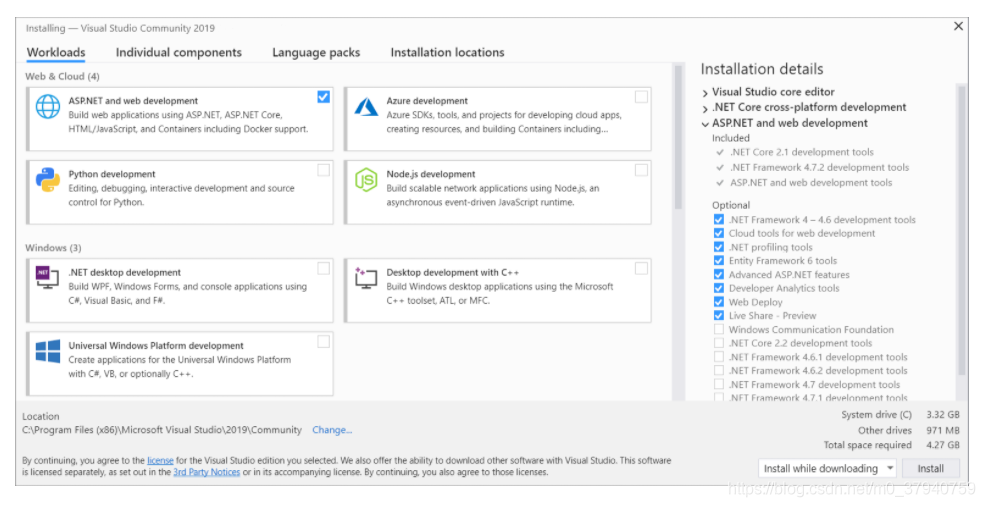This screenshot has width=985, height=507.
Task: Click the .NET desktop development monitor icon
Action: coord(47,277)
